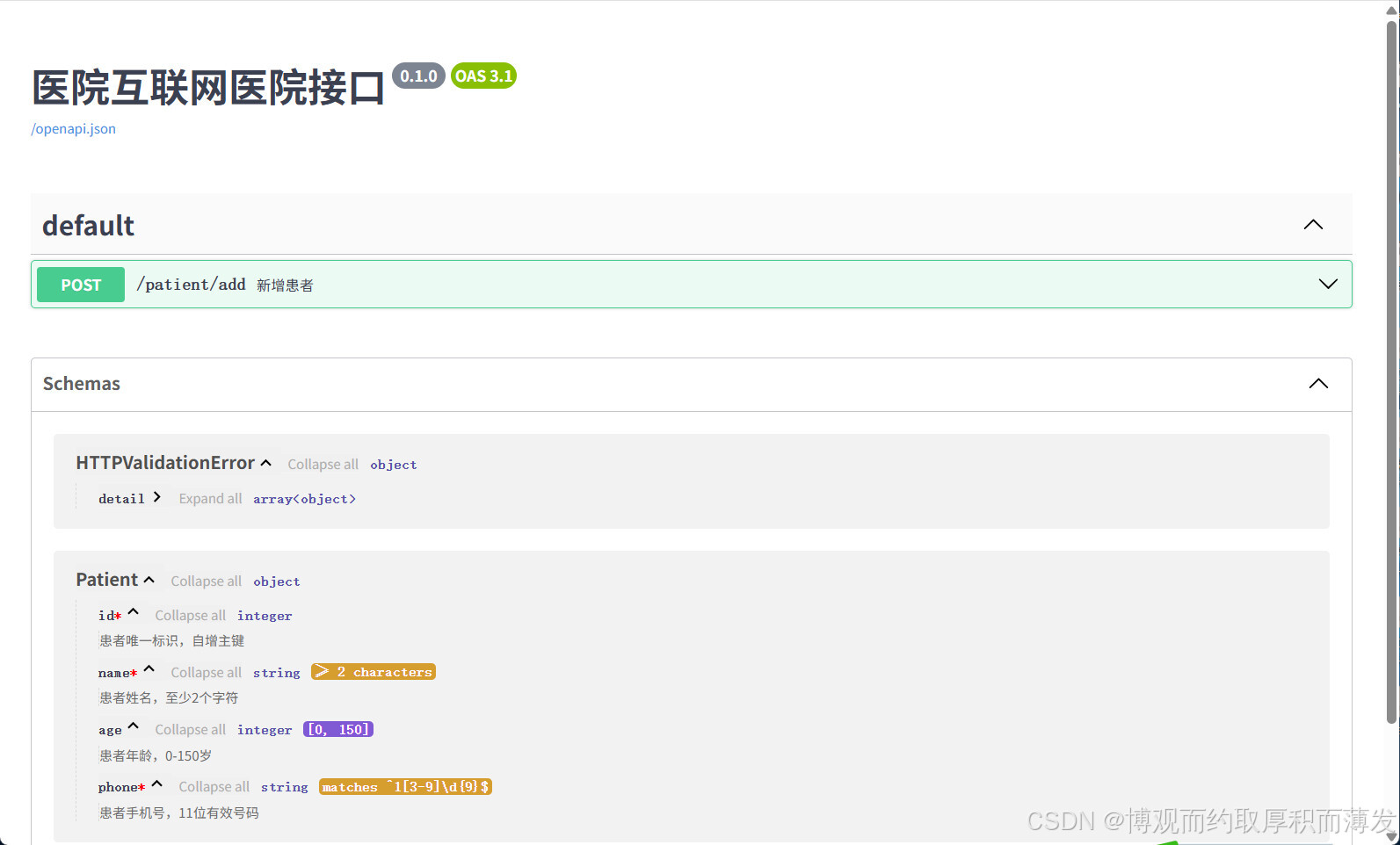This screenshot has height=845, width=1400.
Task: Click the /patient/add path text
Action: (x=191, y=285)
